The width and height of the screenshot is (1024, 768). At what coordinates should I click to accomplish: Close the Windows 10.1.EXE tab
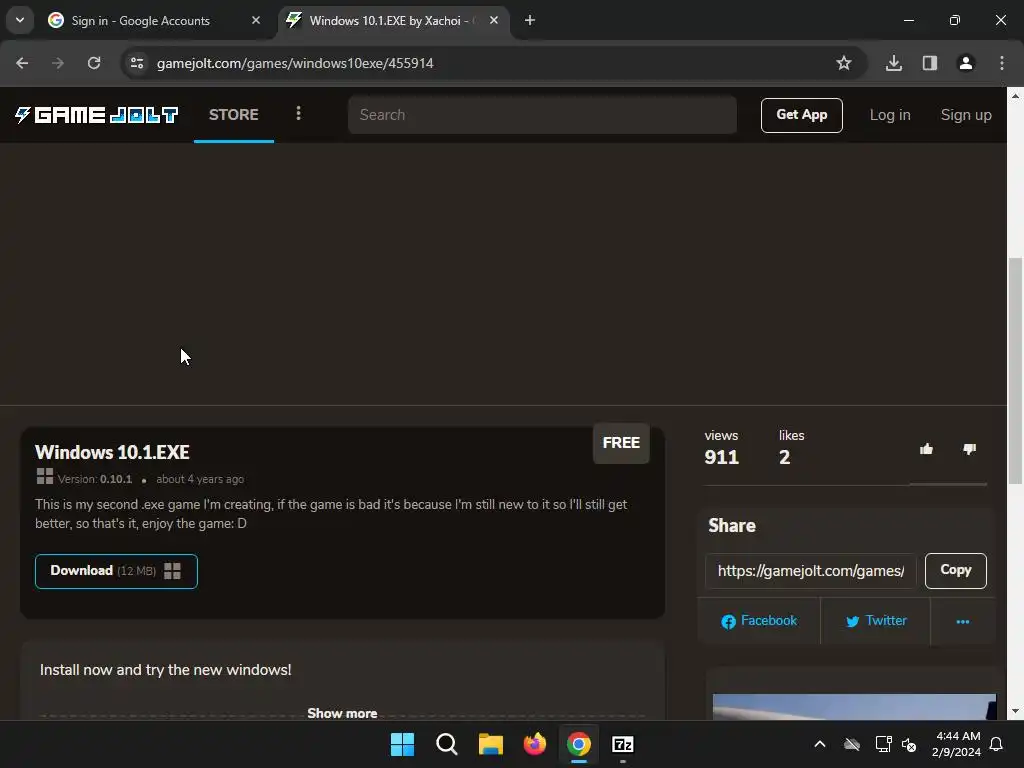coord(494,20)
